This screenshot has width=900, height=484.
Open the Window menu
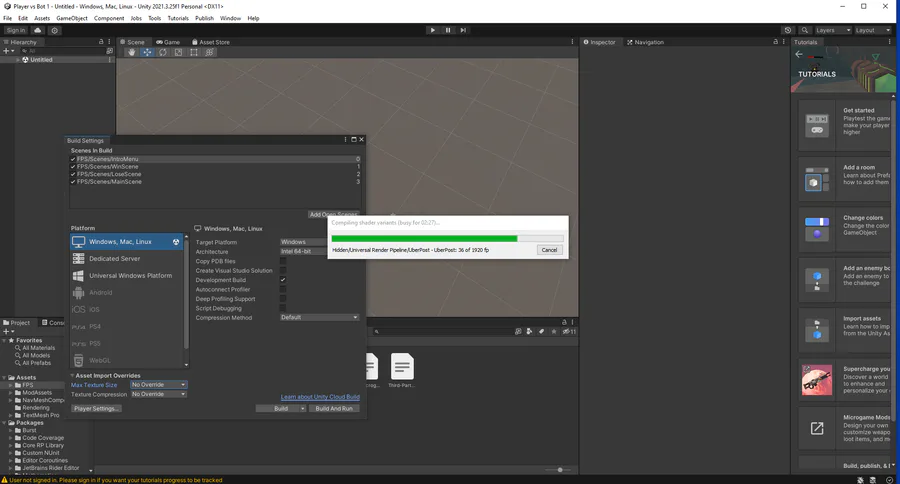coord(230,18)
